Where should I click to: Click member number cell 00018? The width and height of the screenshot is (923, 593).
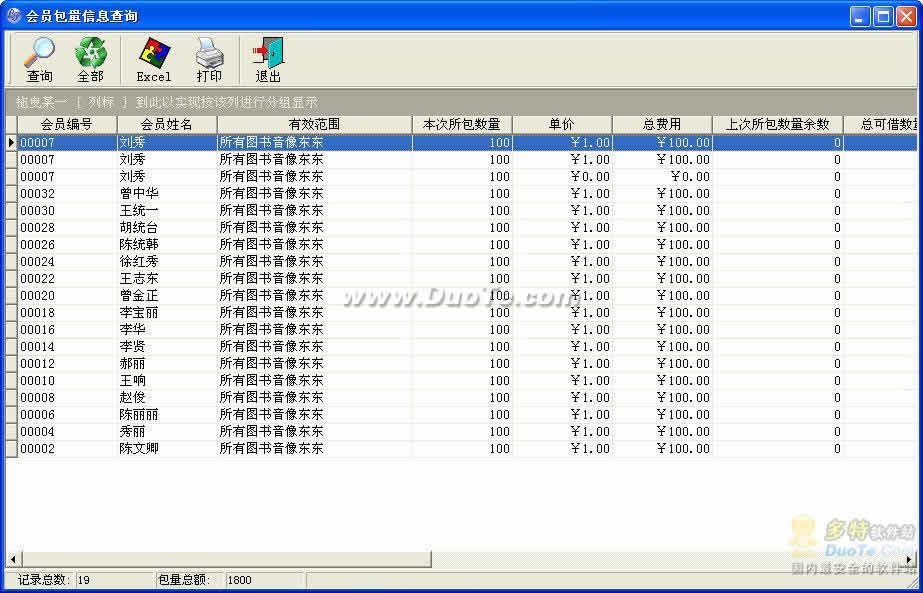[67, 313]
